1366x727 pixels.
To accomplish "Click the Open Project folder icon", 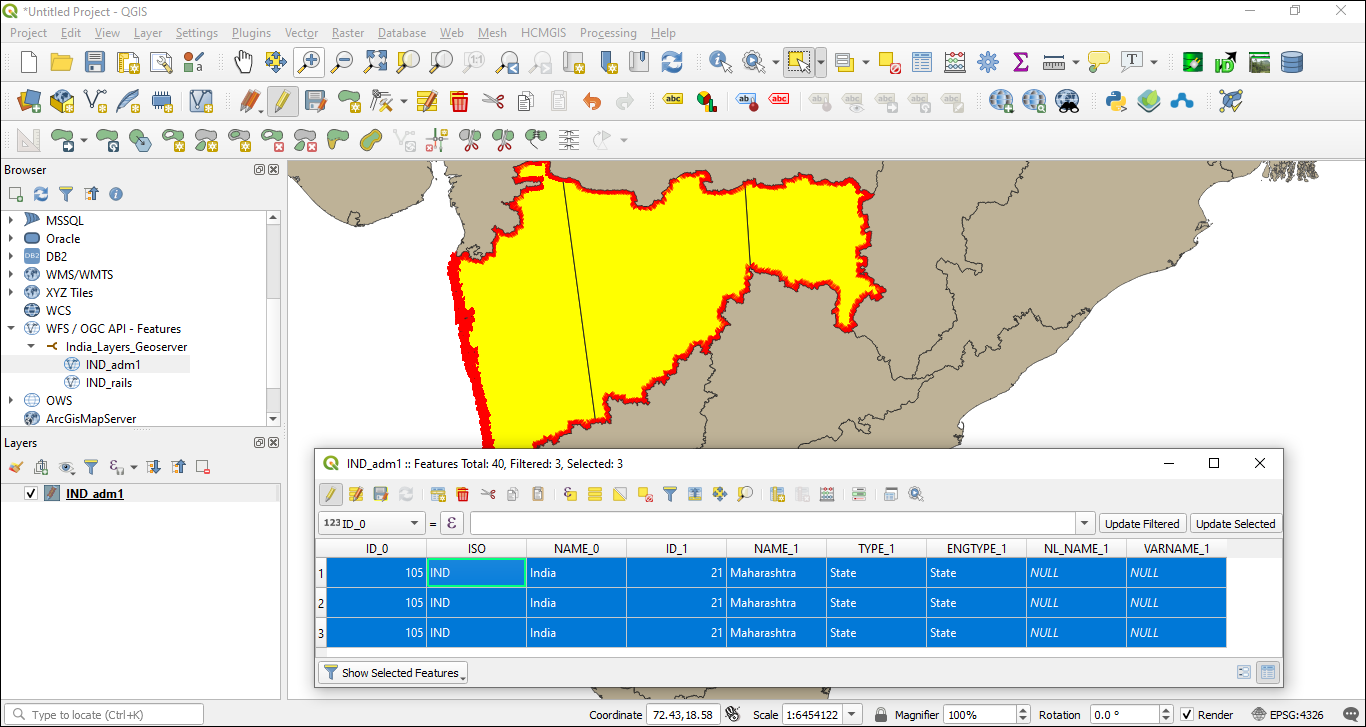I will click(x=62, y=62).
